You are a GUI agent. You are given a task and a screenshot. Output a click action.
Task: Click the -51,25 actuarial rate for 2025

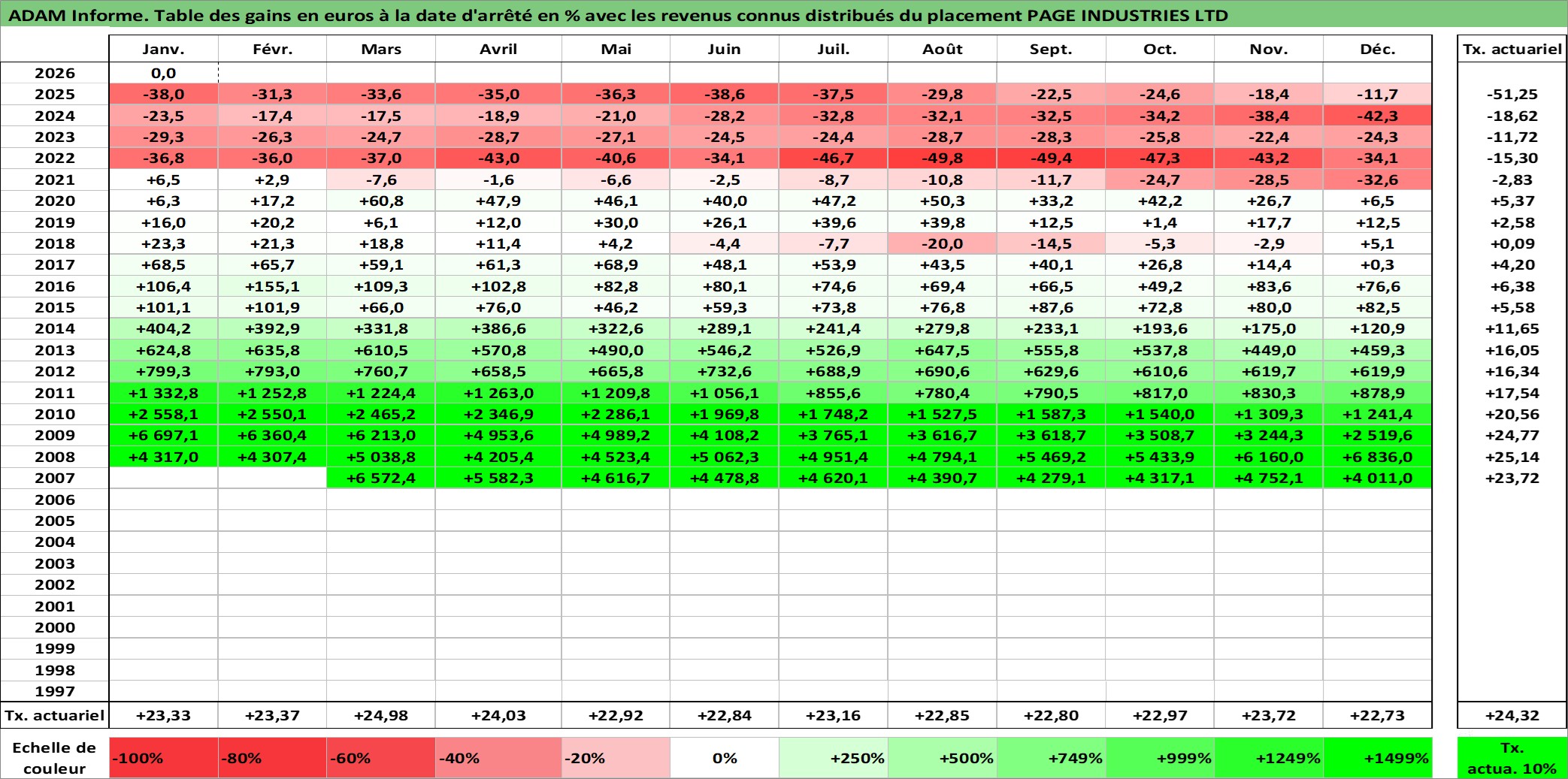[1512, 94]
